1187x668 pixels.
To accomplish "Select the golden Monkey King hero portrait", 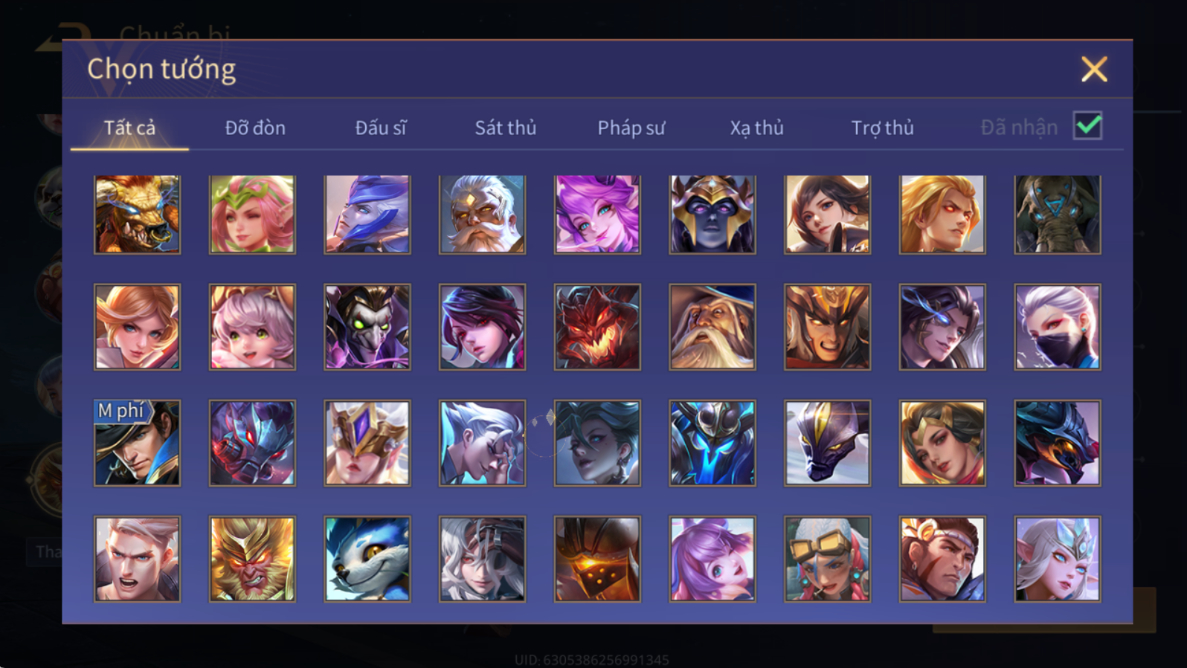I will tap(252, 559).
